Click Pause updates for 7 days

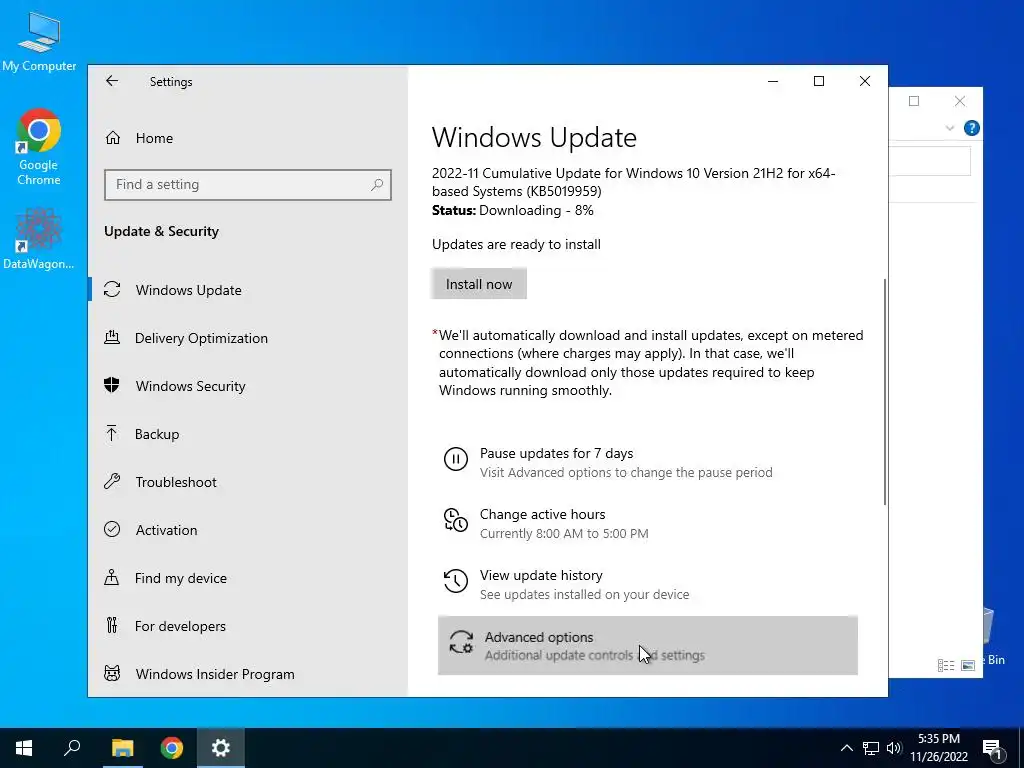coord(647,462)
